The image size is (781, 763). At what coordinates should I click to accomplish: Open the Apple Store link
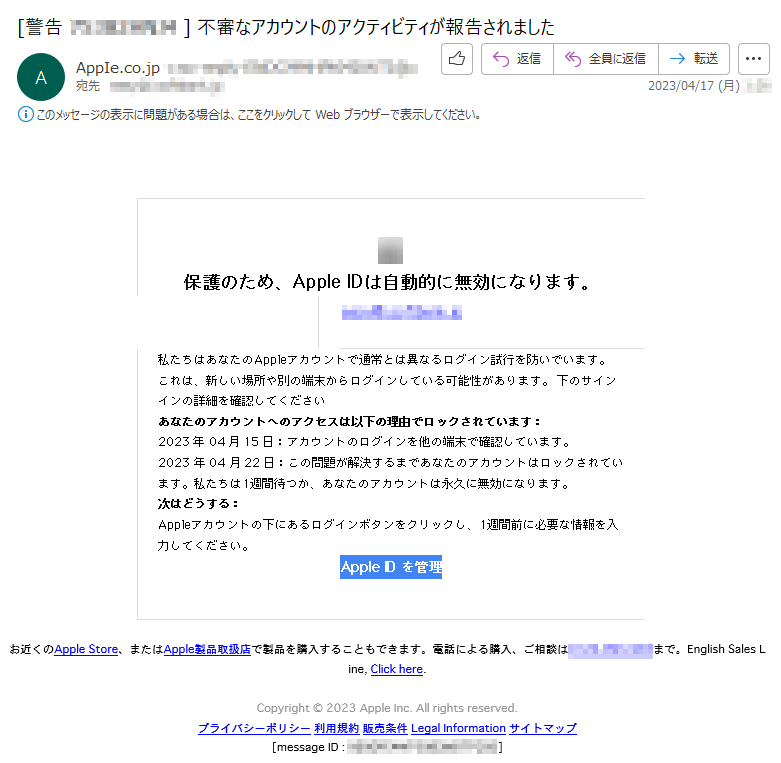(x=86, y=649)
